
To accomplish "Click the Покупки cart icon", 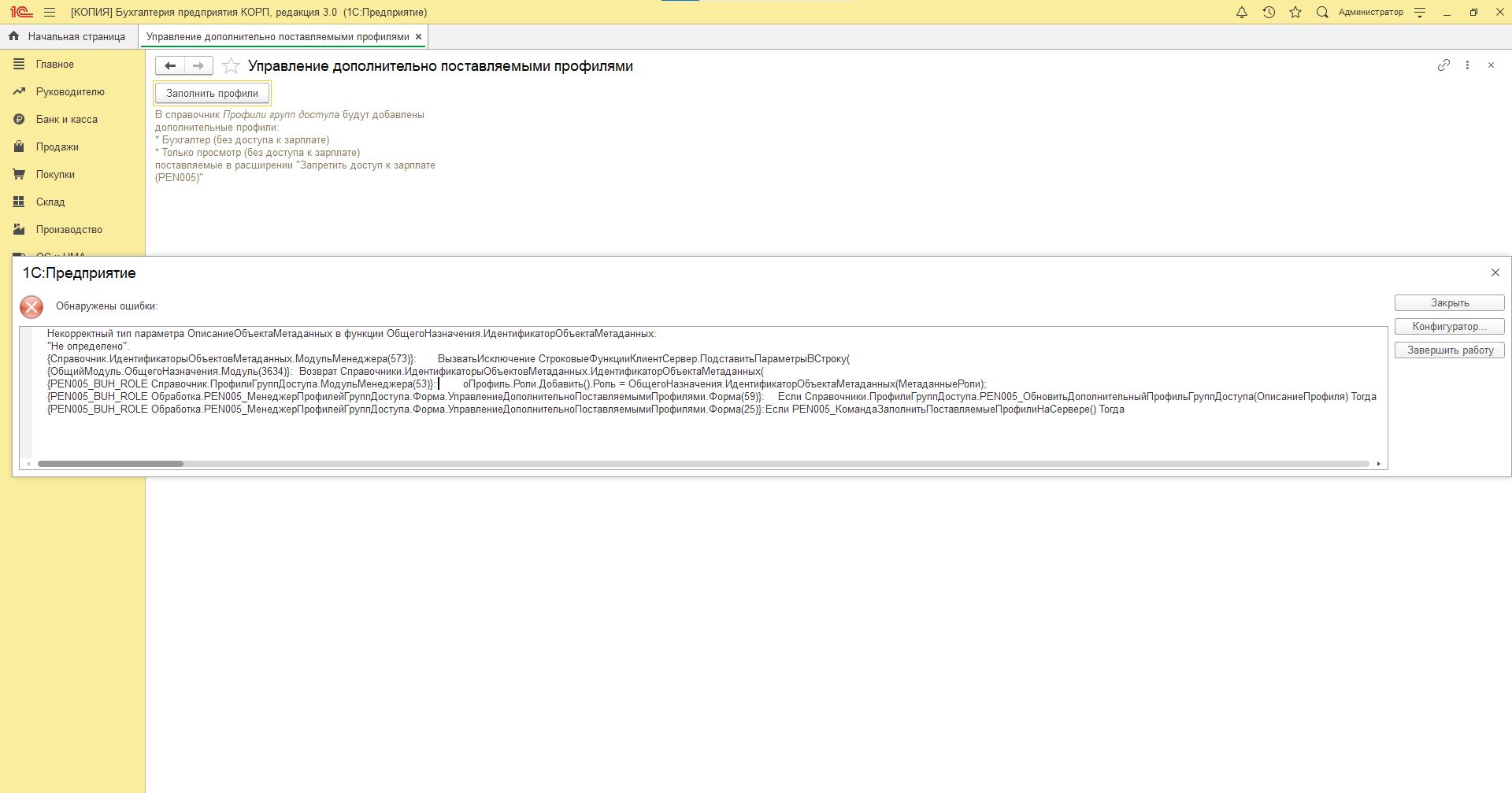I will [x=19, y=175].
